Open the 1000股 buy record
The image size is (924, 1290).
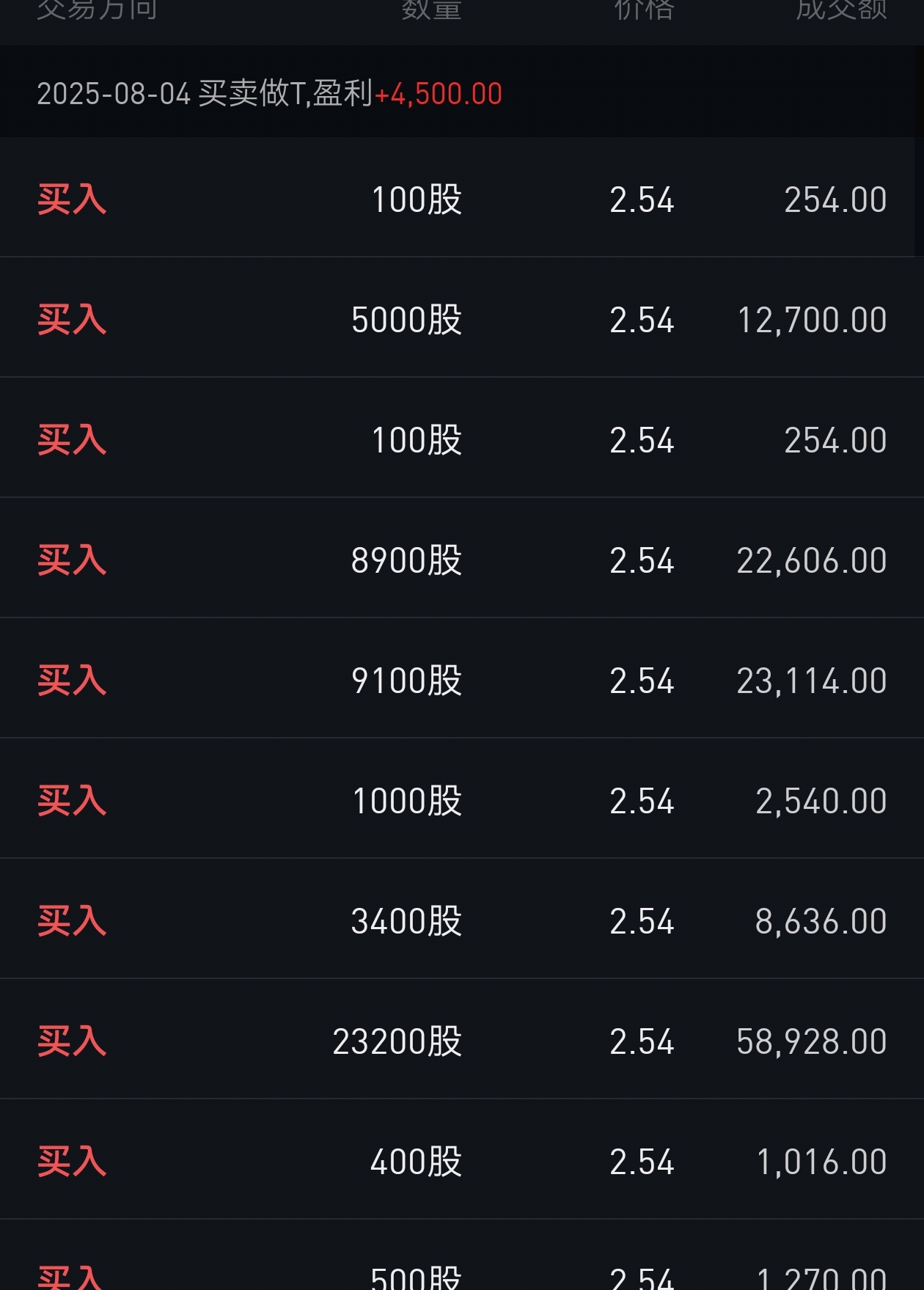(x=462, y=799)
